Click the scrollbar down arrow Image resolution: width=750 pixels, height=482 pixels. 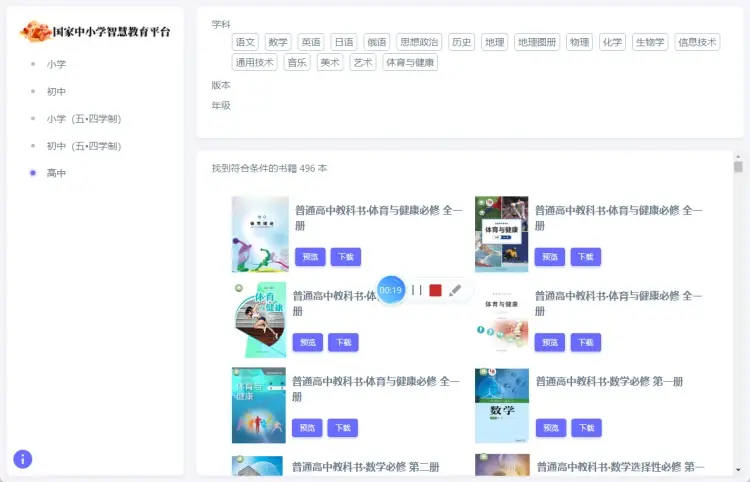pos(738,470)
